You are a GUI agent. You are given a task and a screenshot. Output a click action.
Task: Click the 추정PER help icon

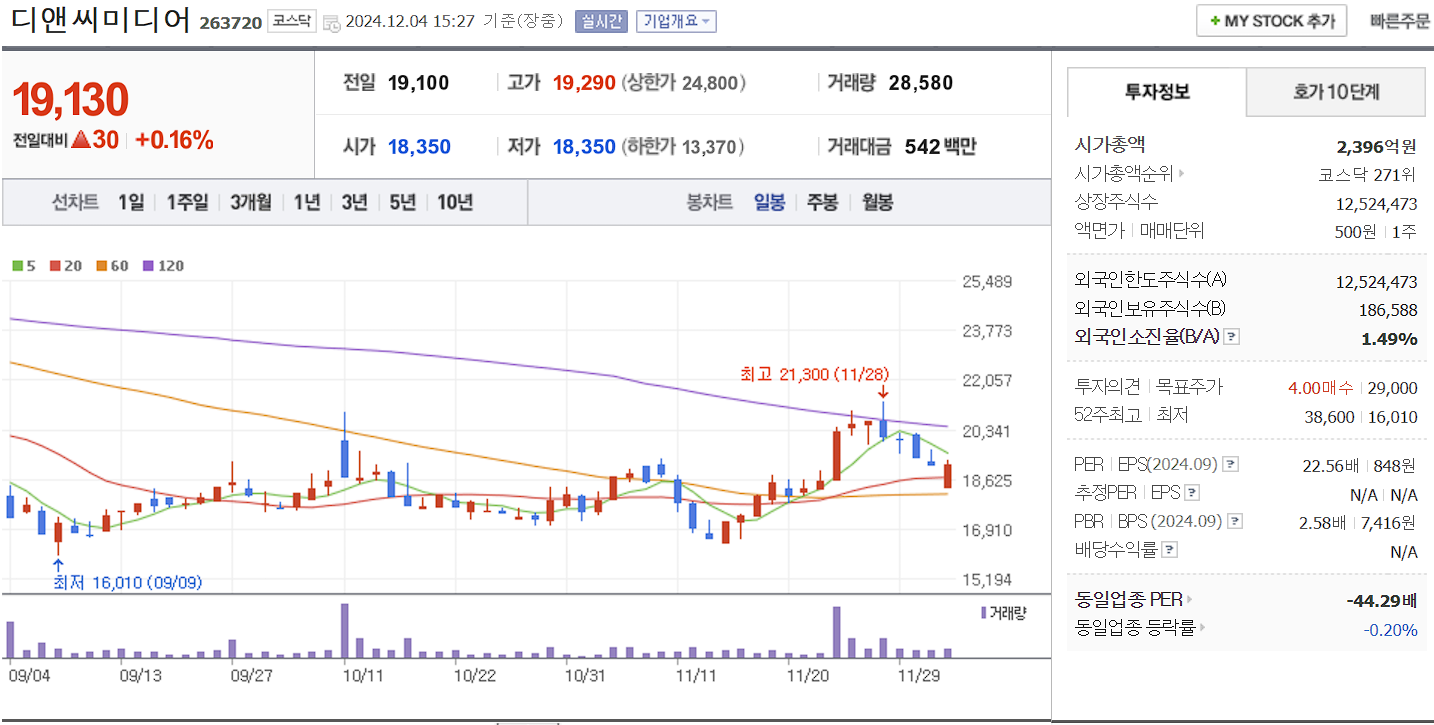point(1191,492)
